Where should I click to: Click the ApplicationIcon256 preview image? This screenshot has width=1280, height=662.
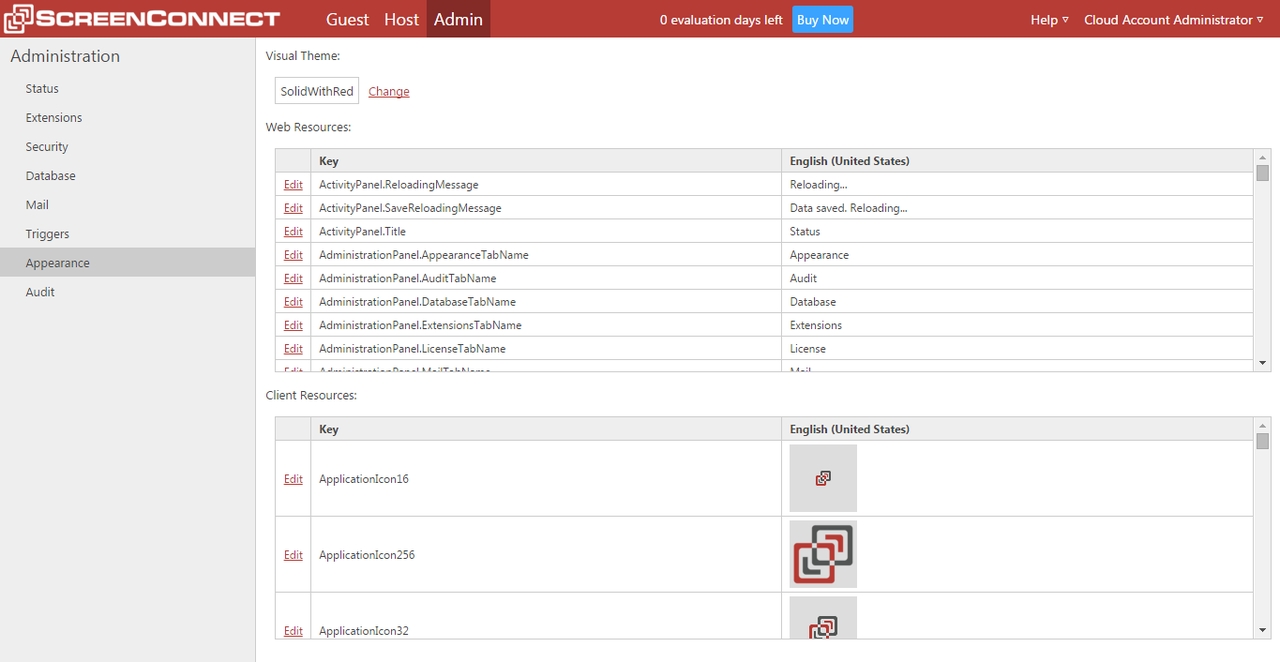822,554
